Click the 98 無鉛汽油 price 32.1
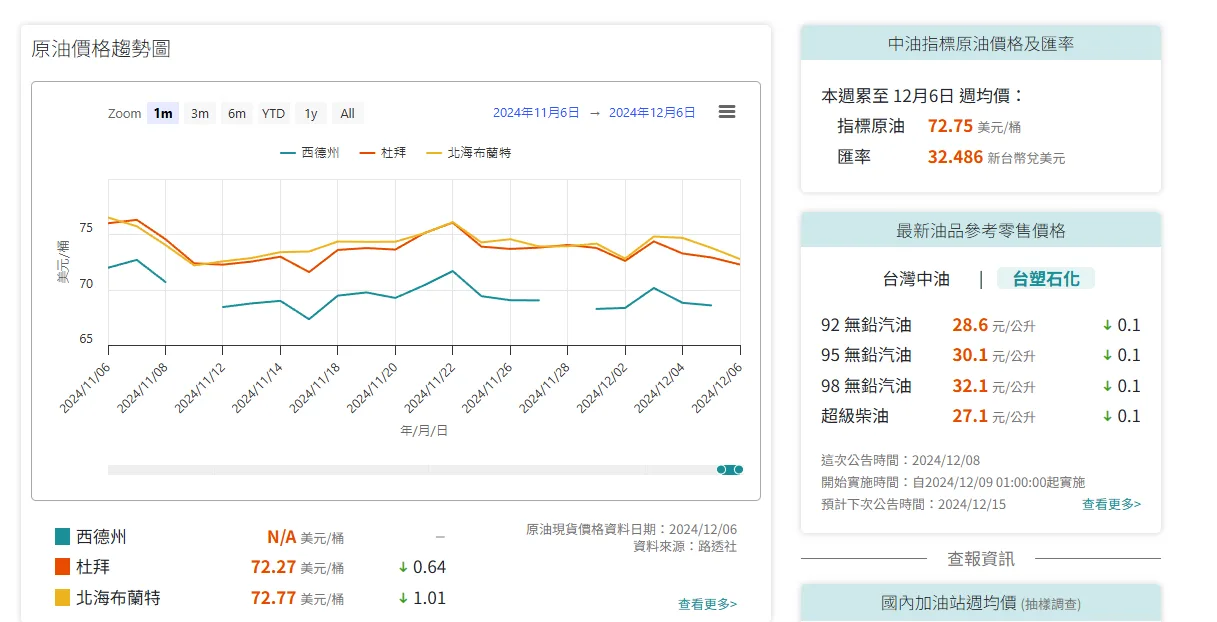Image resolution: width=1217 pixels, height=622 pixels. [x=970, y=386]
